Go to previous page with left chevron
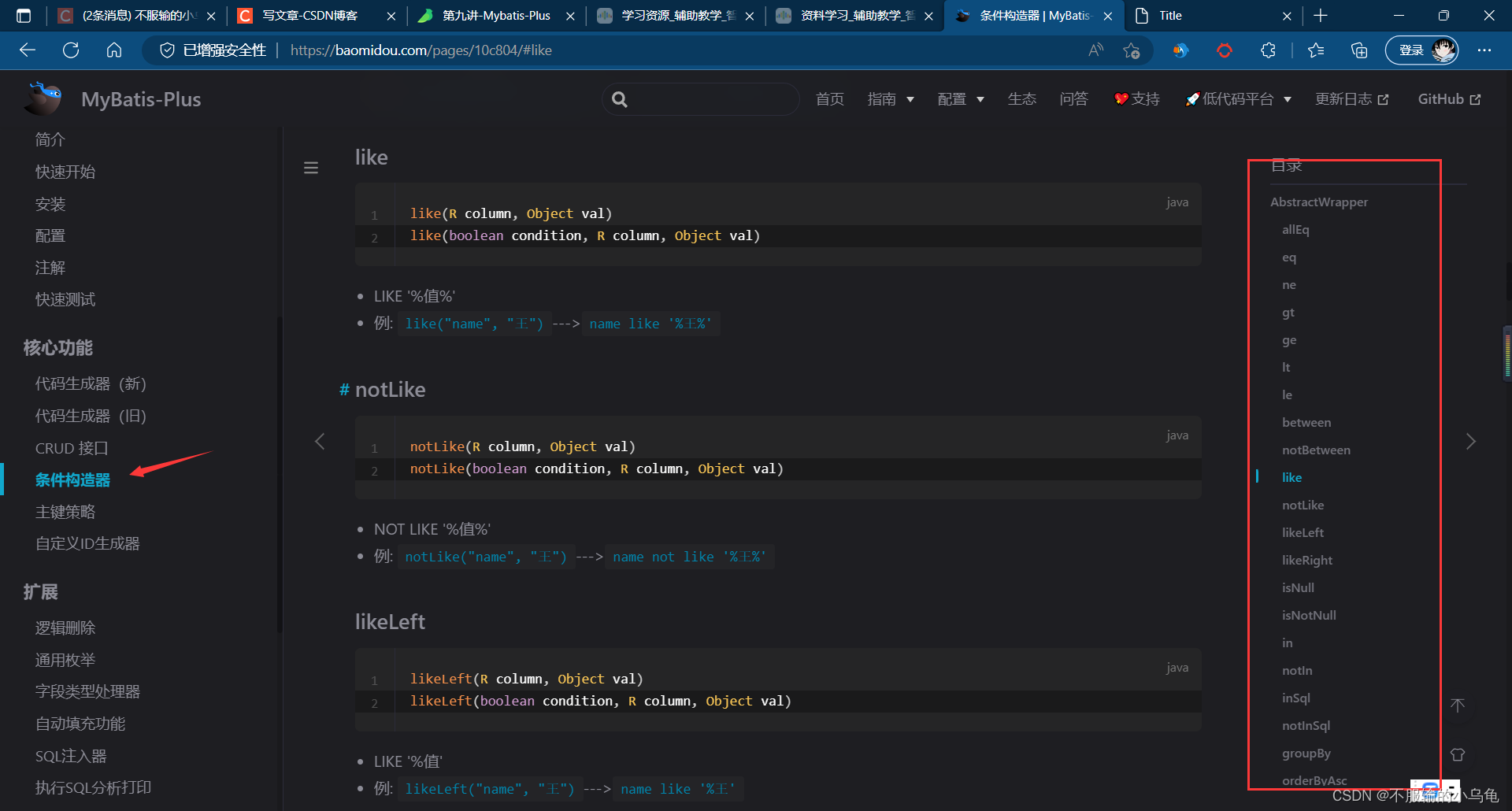The height and width of the screenshot is (811, 1512). (x=320, y=441)
